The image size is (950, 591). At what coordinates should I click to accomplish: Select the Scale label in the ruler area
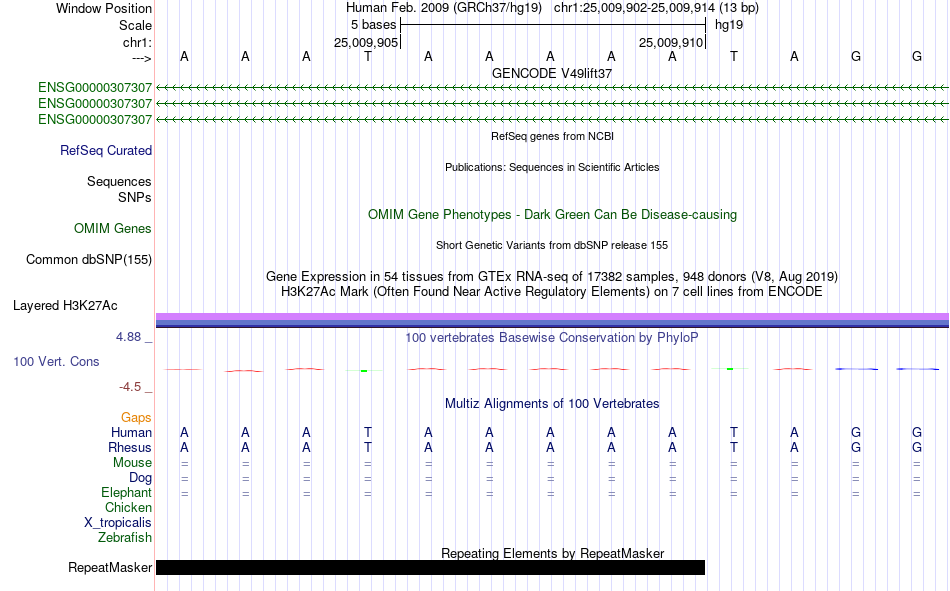[x=135, y=25]
